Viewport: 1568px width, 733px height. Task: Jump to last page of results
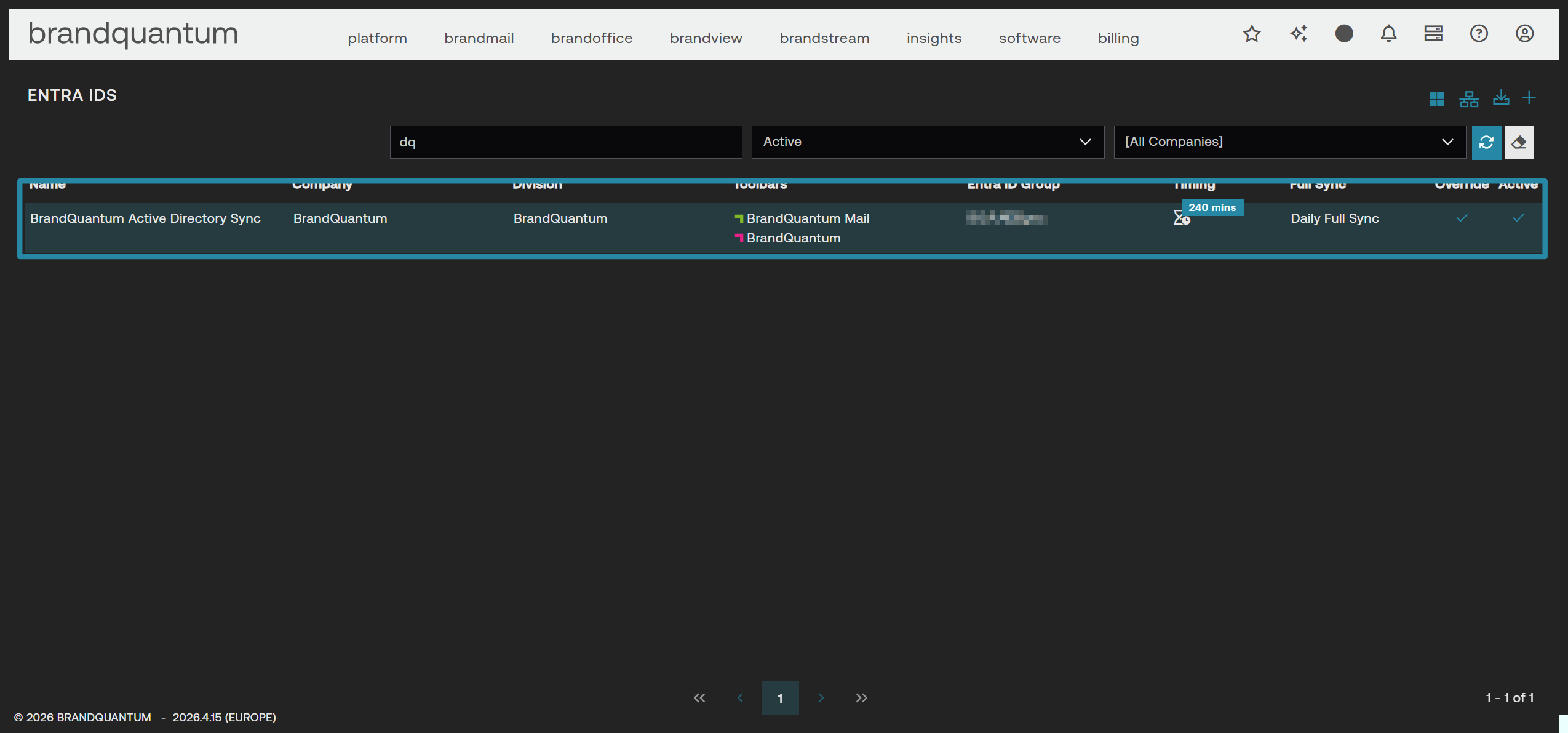pos(861,698)
